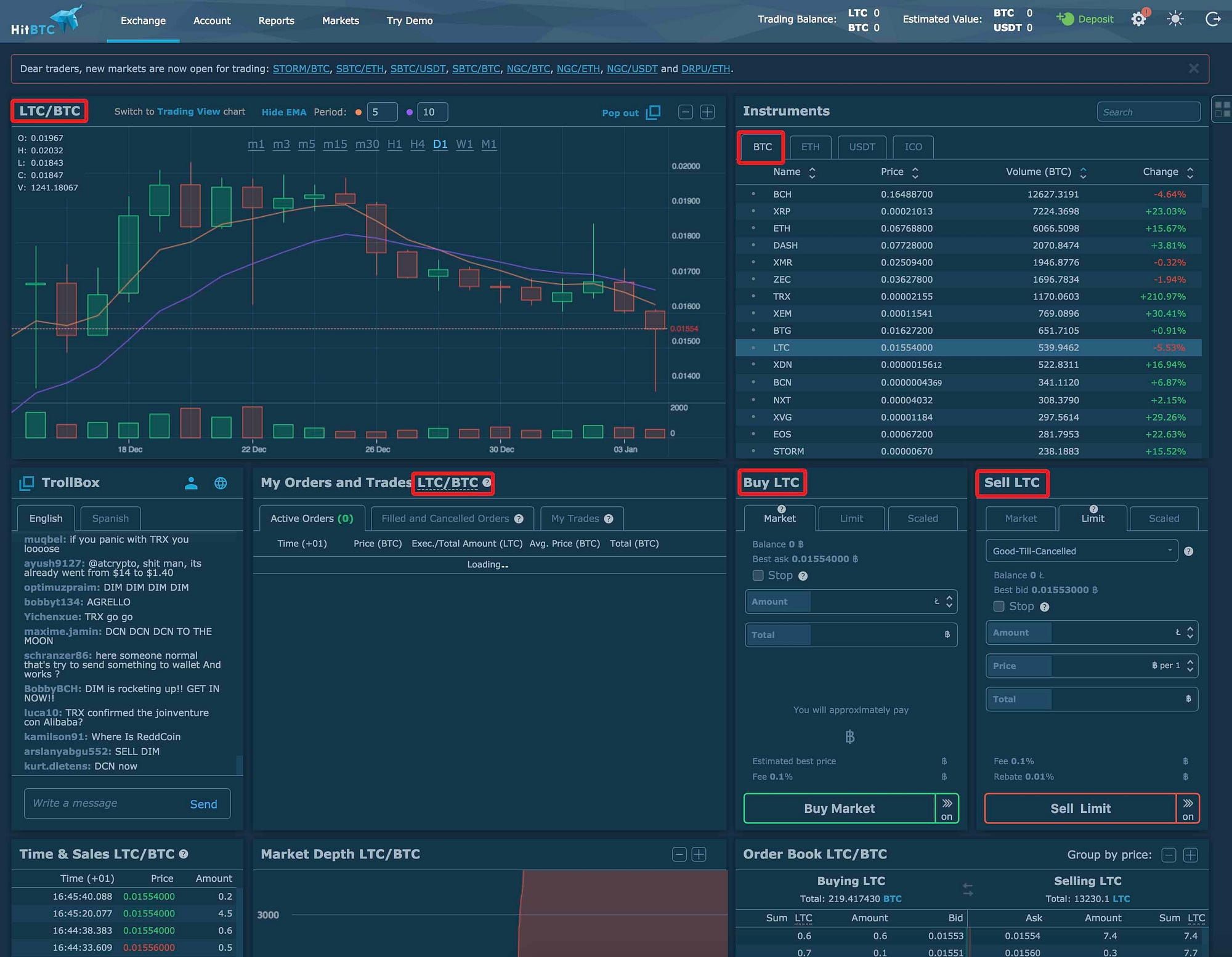Click the Deposit button

click(1085, 19)
